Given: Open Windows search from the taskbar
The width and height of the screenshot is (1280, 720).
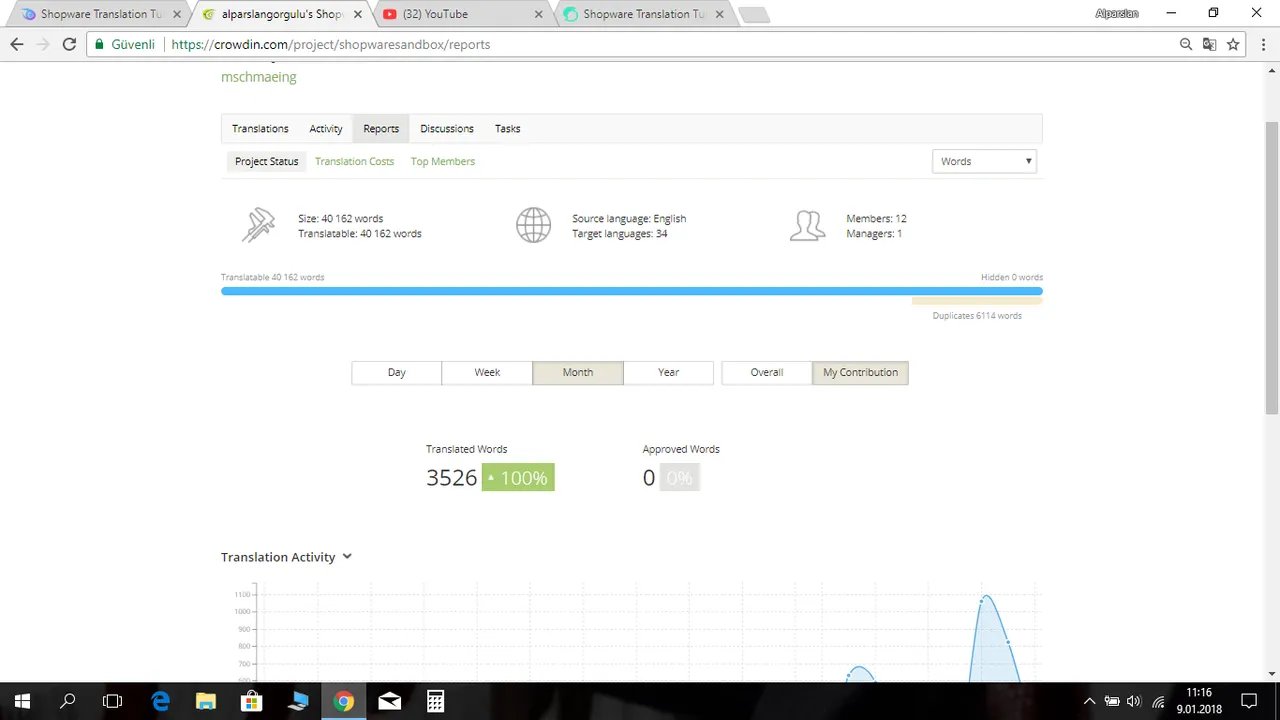Looking at the screenshot, I should coord(68,701).
